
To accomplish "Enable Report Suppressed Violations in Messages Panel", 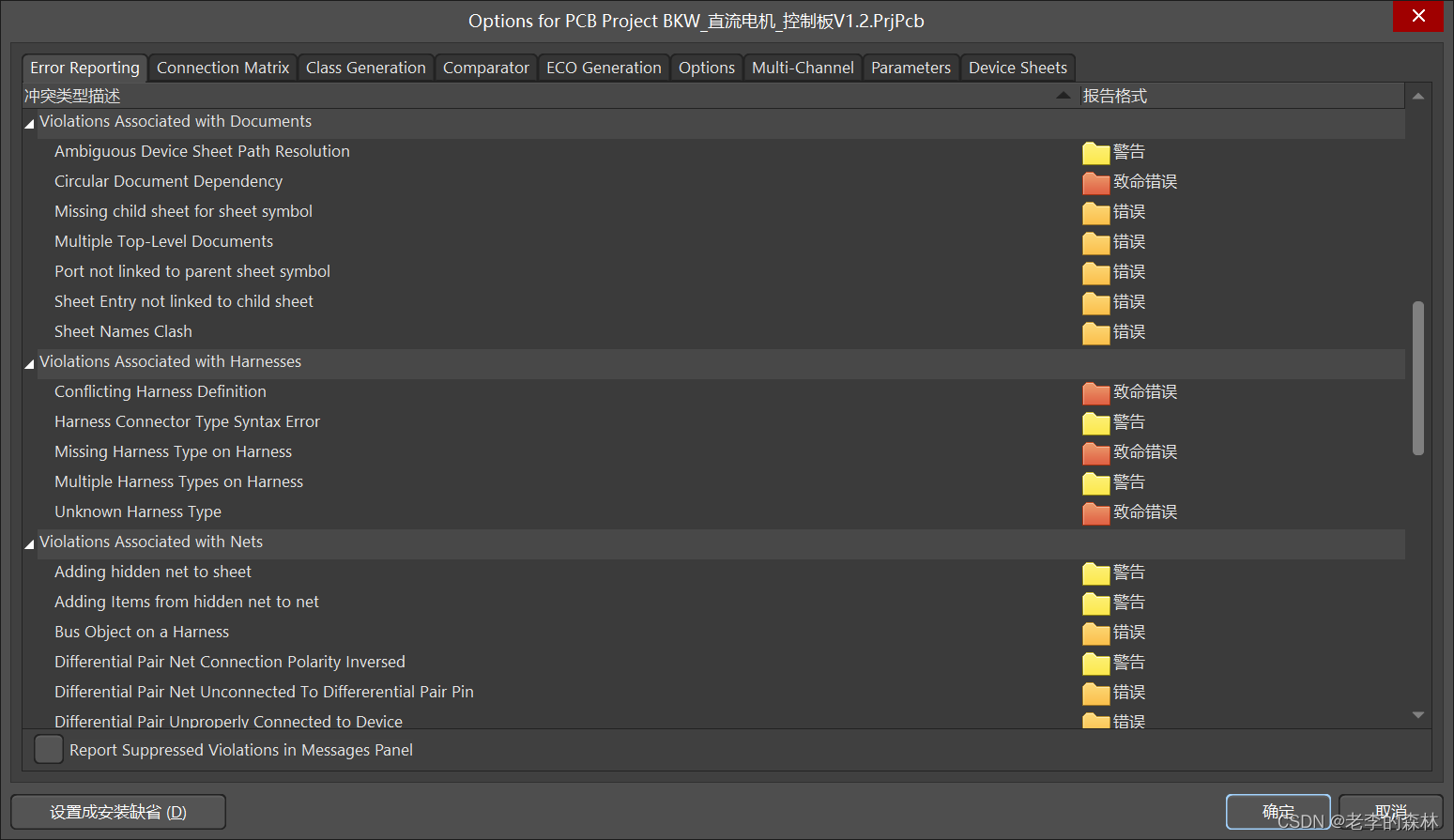I will pos(49,749).
